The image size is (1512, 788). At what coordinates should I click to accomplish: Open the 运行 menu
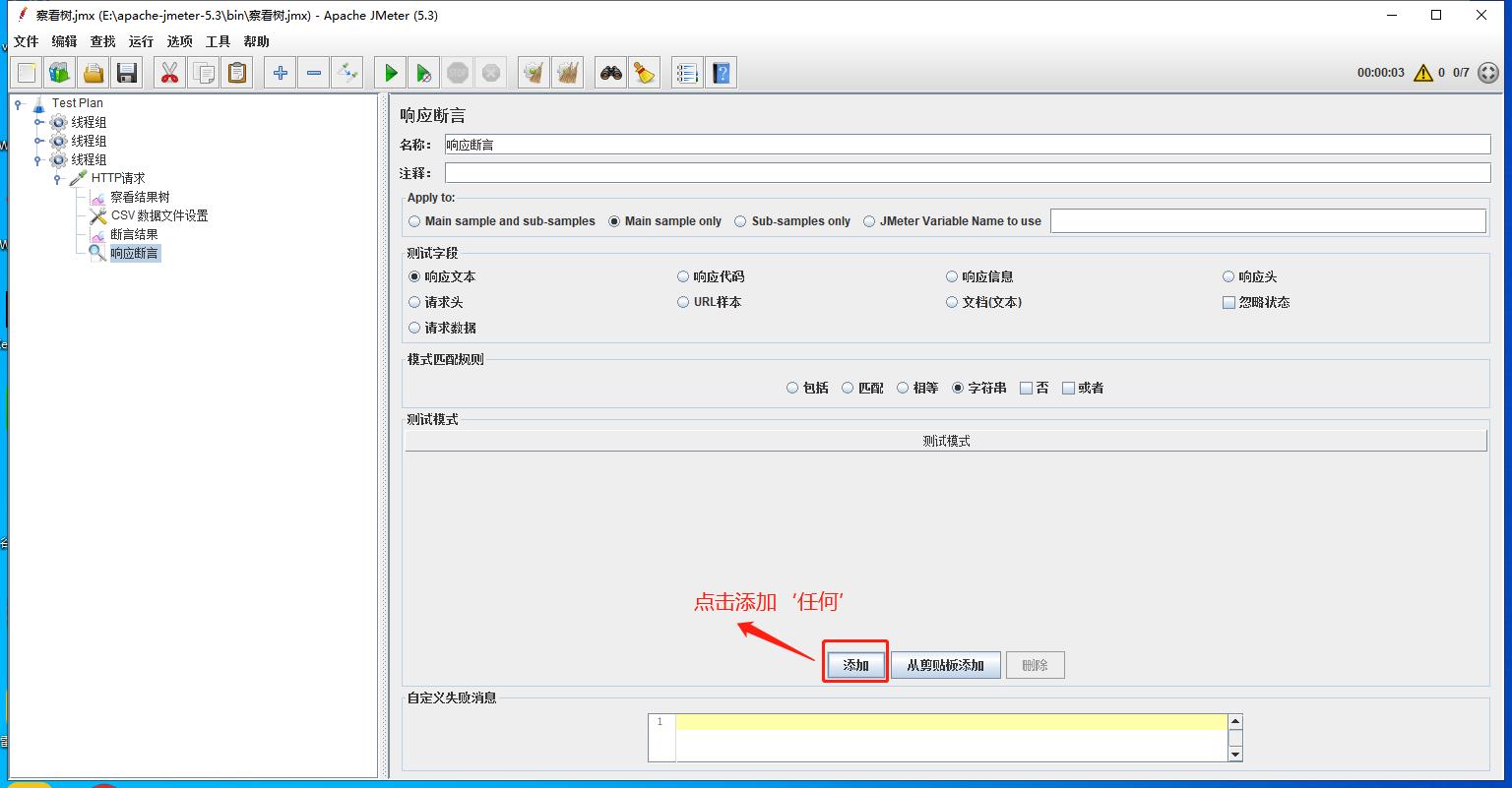tap(141, 41)
